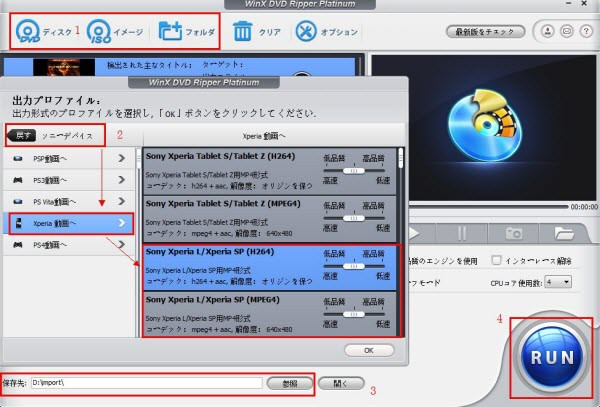
Task: Open a DVD folder with フォルダ button
Action: [187, 31]
